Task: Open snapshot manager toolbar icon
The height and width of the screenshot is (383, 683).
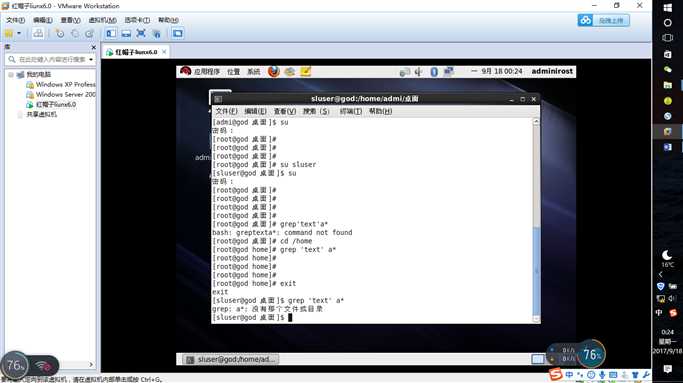Action: (90, 34)
